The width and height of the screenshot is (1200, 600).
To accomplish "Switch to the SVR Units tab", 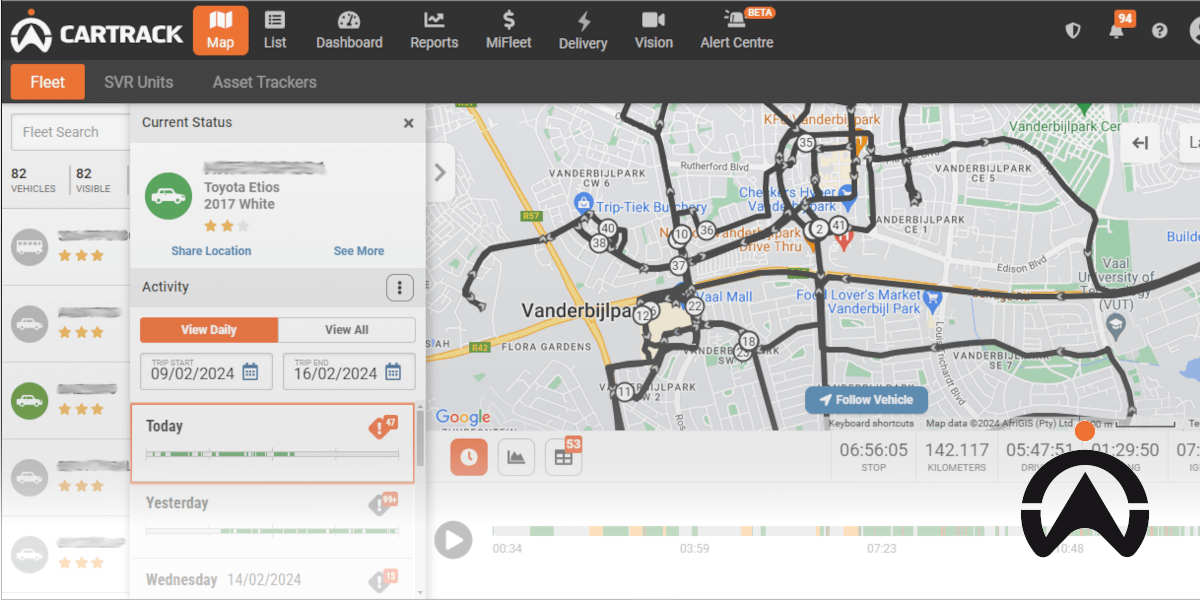I will pos(139,82).
